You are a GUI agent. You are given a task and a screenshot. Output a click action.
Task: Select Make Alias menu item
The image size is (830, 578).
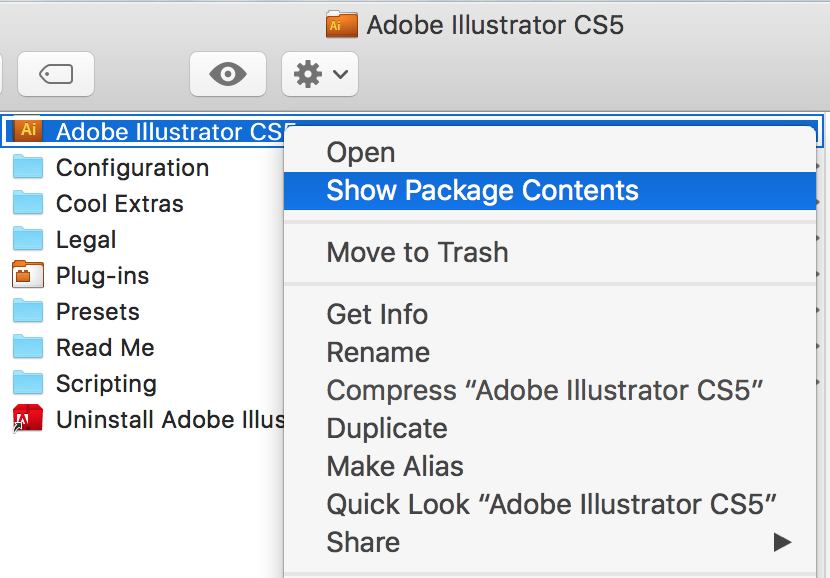pos(549,466)
